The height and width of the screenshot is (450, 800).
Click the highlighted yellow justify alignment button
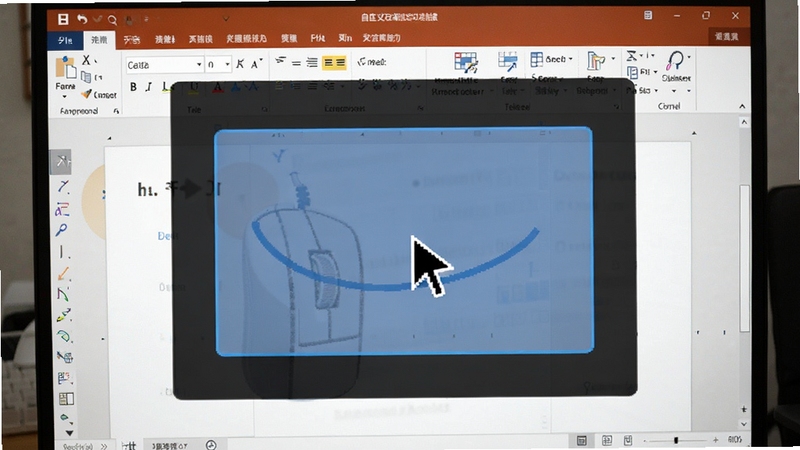click(334, 62)
